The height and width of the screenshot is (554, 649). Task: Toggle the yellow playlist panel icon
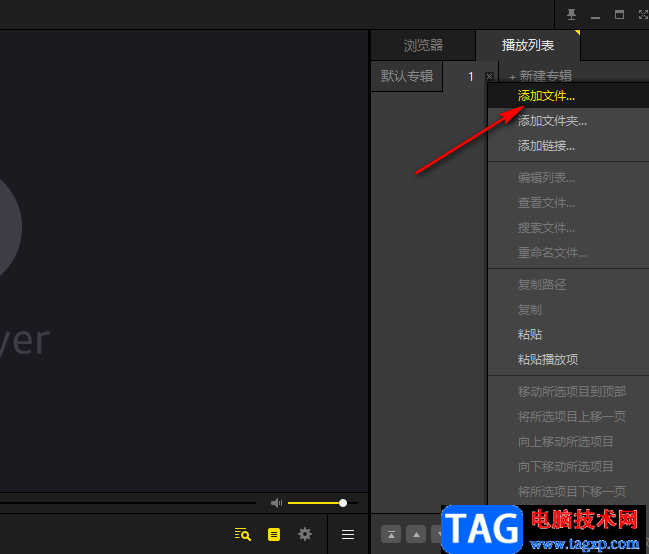274,534
